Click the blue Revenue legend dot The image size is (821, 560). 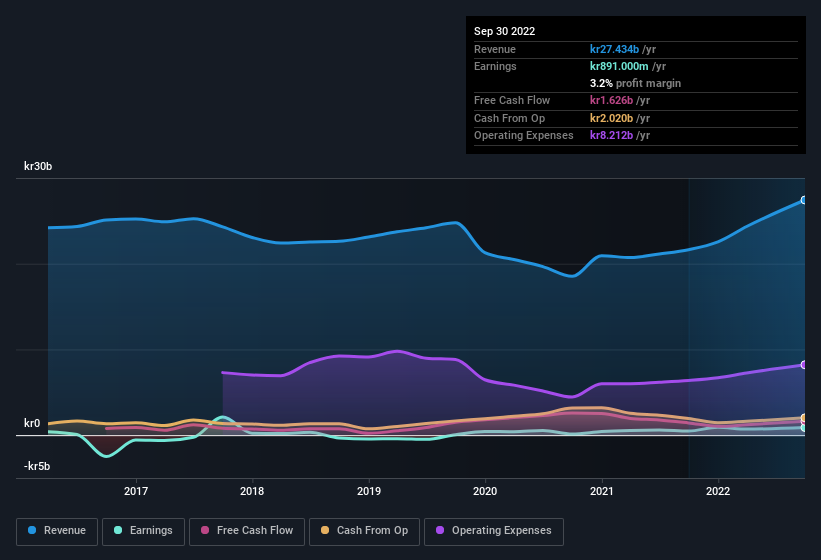(x=32, y=530)
